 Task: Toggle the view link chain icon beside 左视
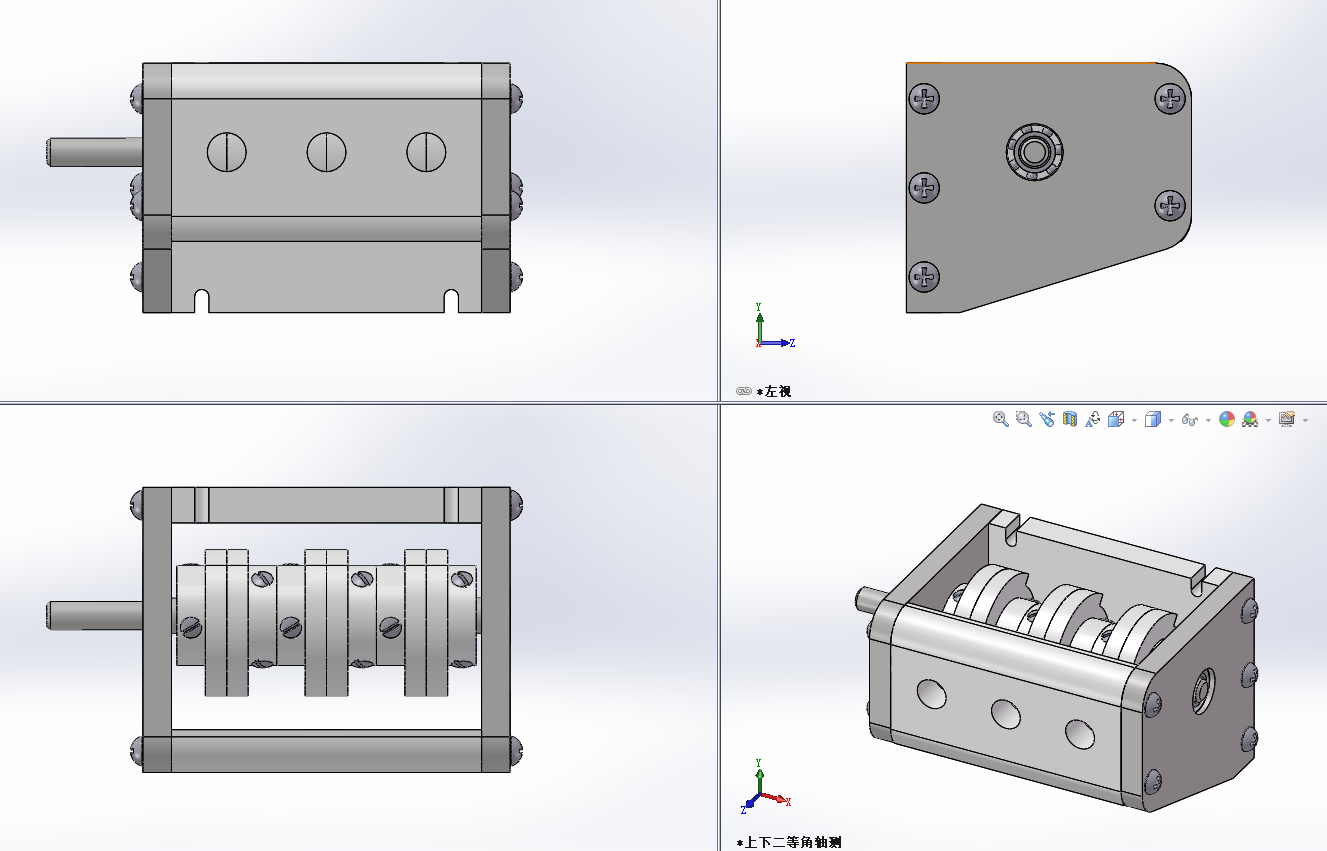743,391
